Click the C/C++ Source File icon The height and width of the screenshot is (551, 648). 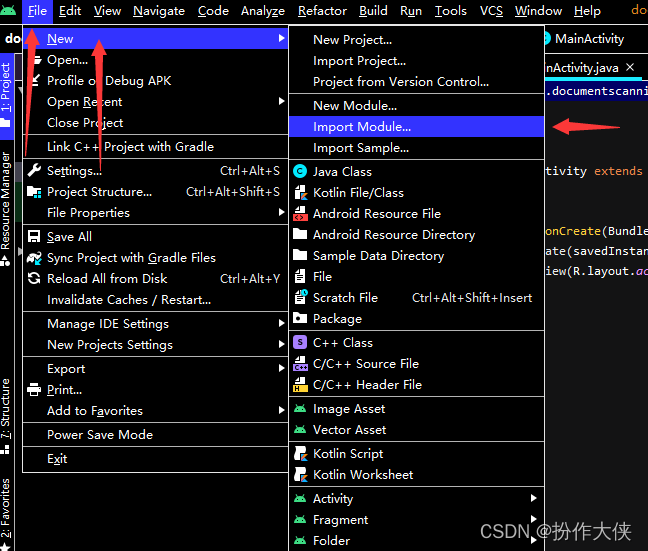[x=300, y=364]
